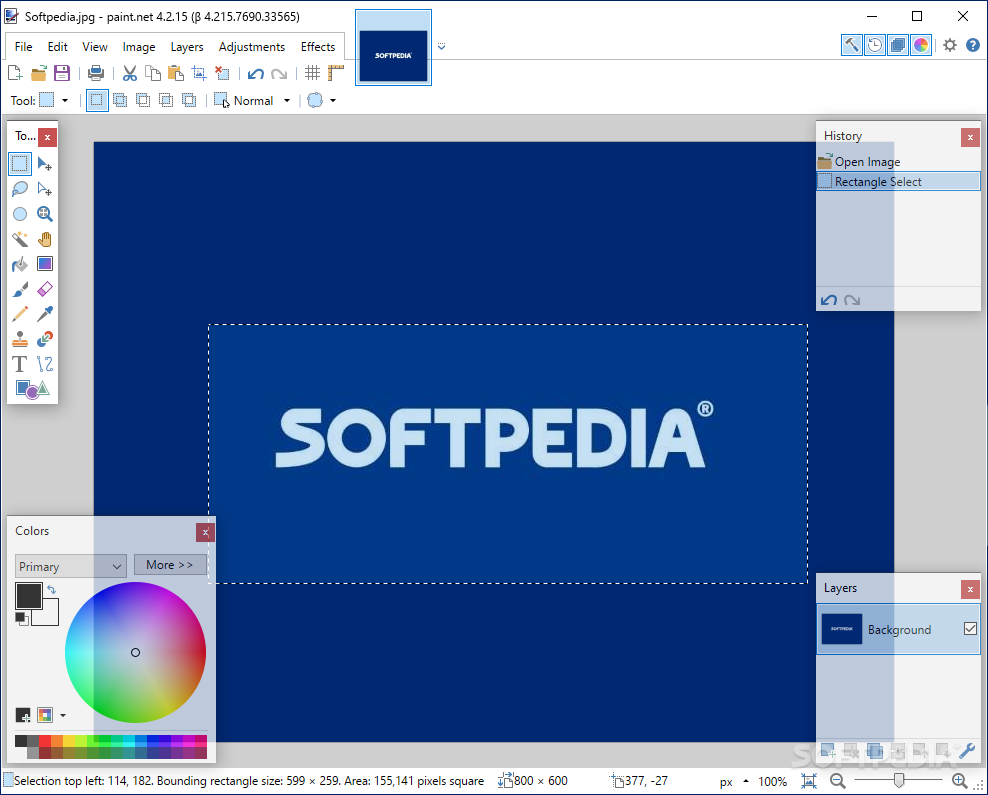Viewport: 988px width, 795px height.
Task: Save the image with floppy icon
Action: pyautogui.click(x=62, y=73)
